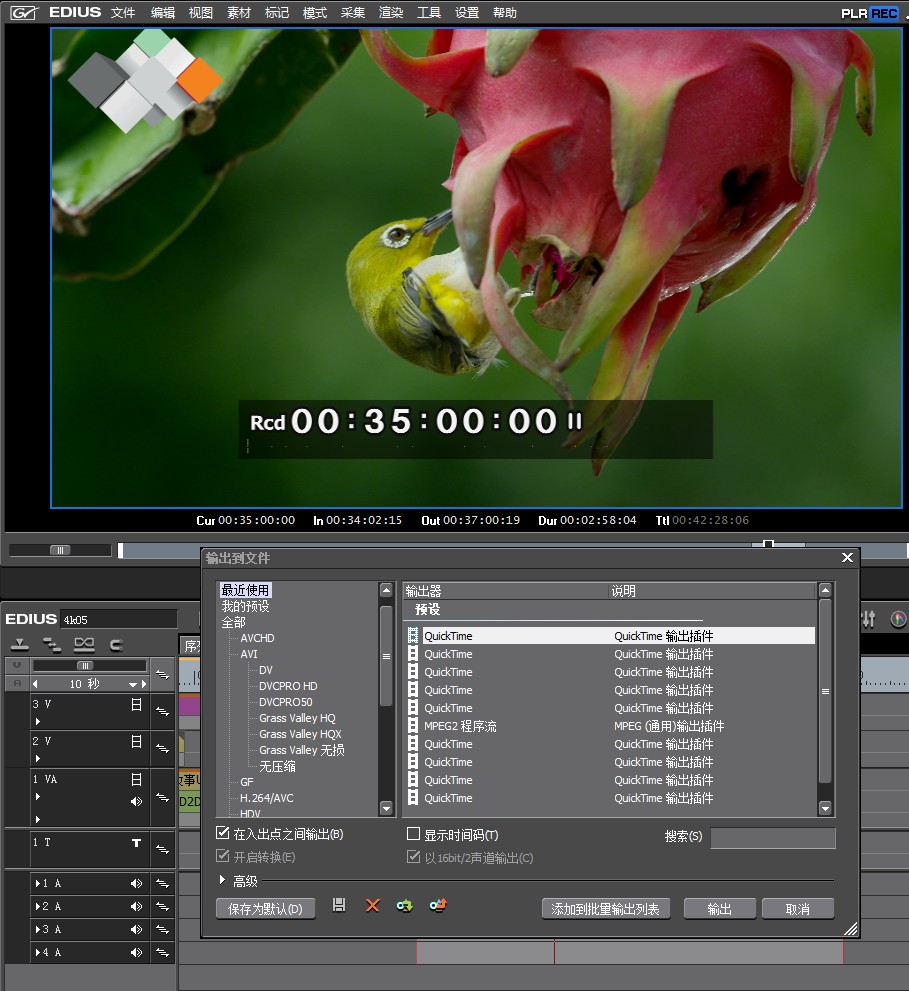The image size is (909, 991).
Task: Mute the speaker on track 1 A
Action: tap(136, 884)
